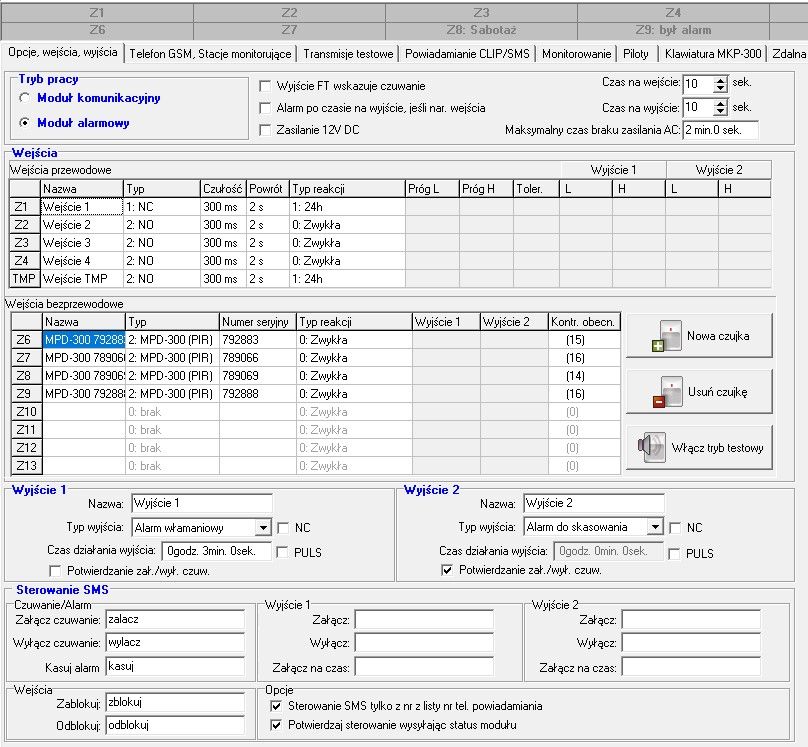Click serial number cell 789066

point(258,358)
